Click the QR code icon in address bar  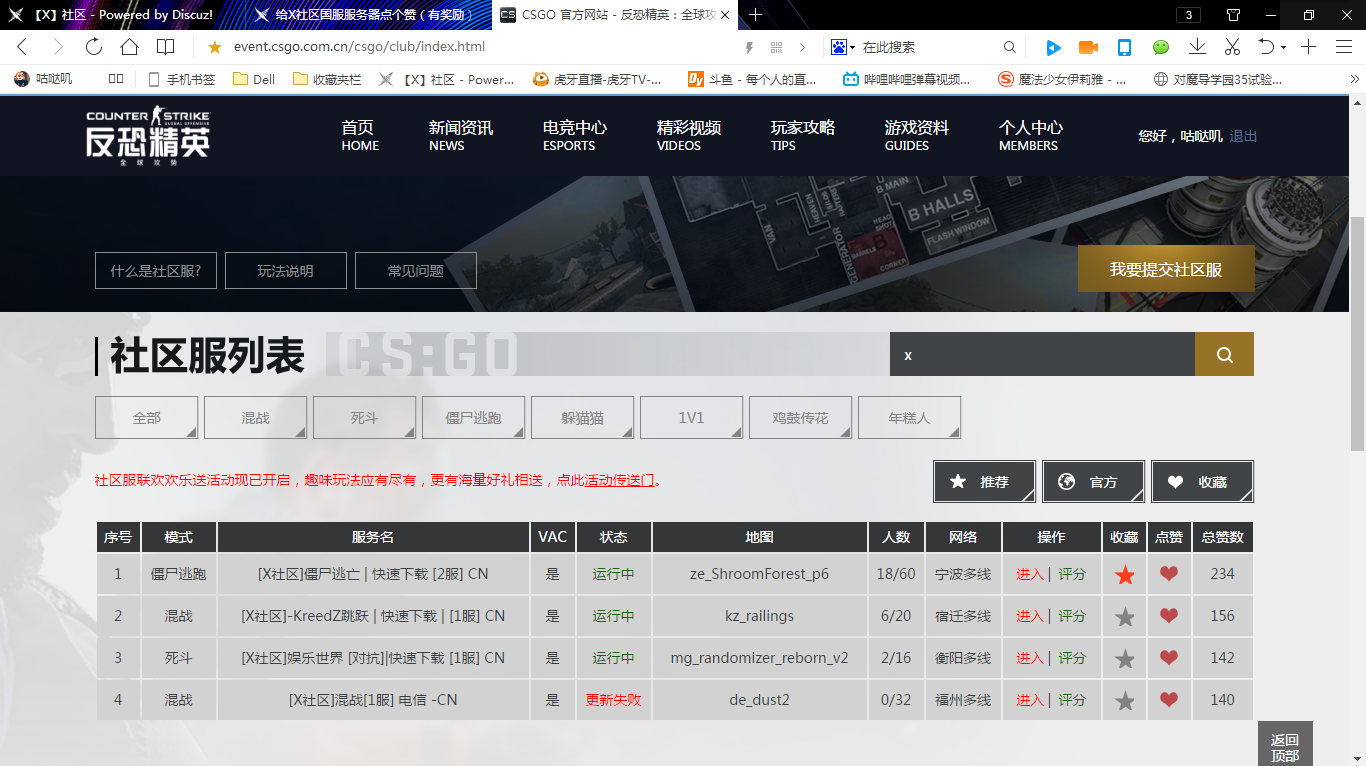776,47
